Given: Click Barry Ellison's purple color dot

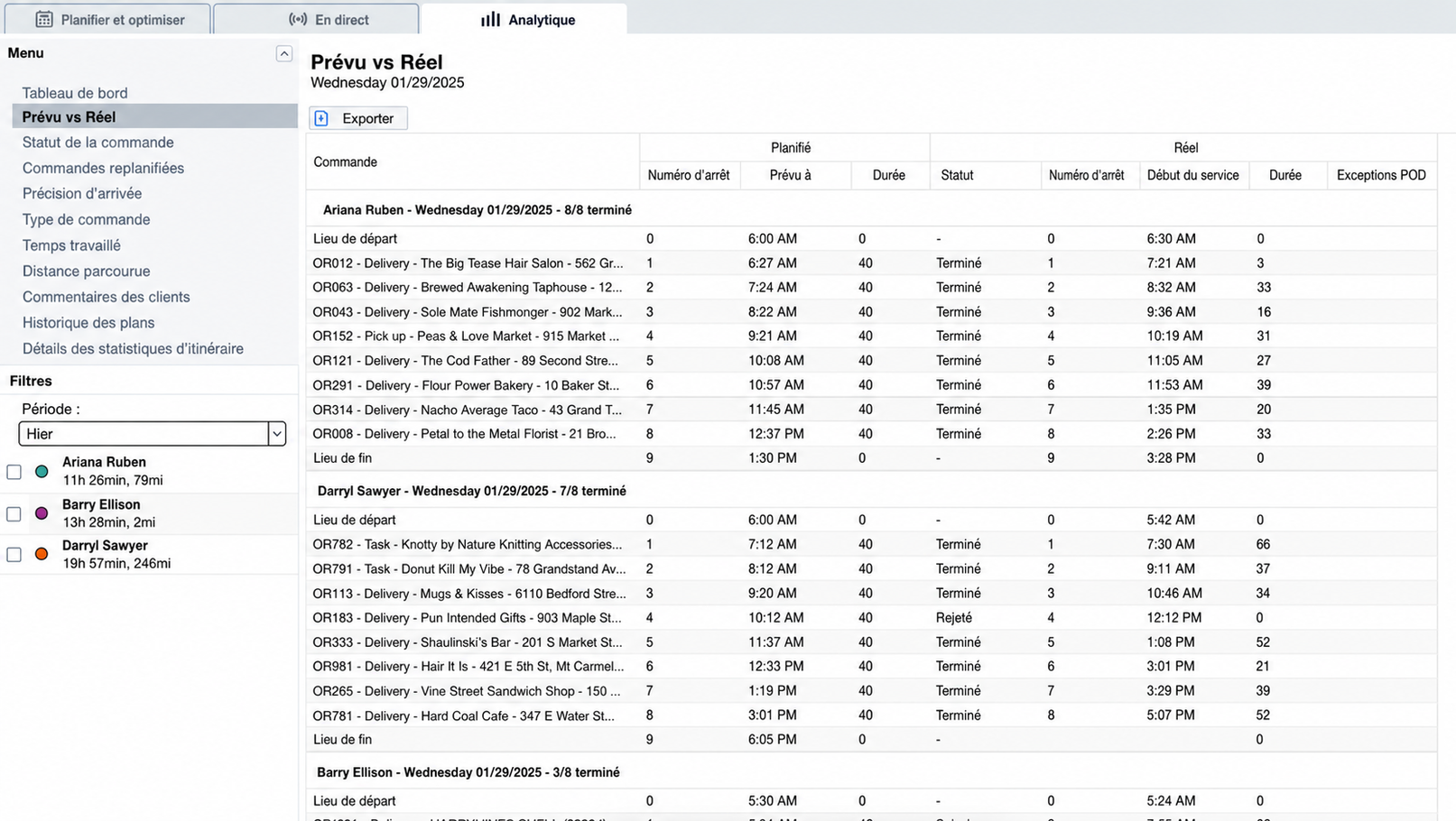Looking at the screenshot, I should [42, 513].
